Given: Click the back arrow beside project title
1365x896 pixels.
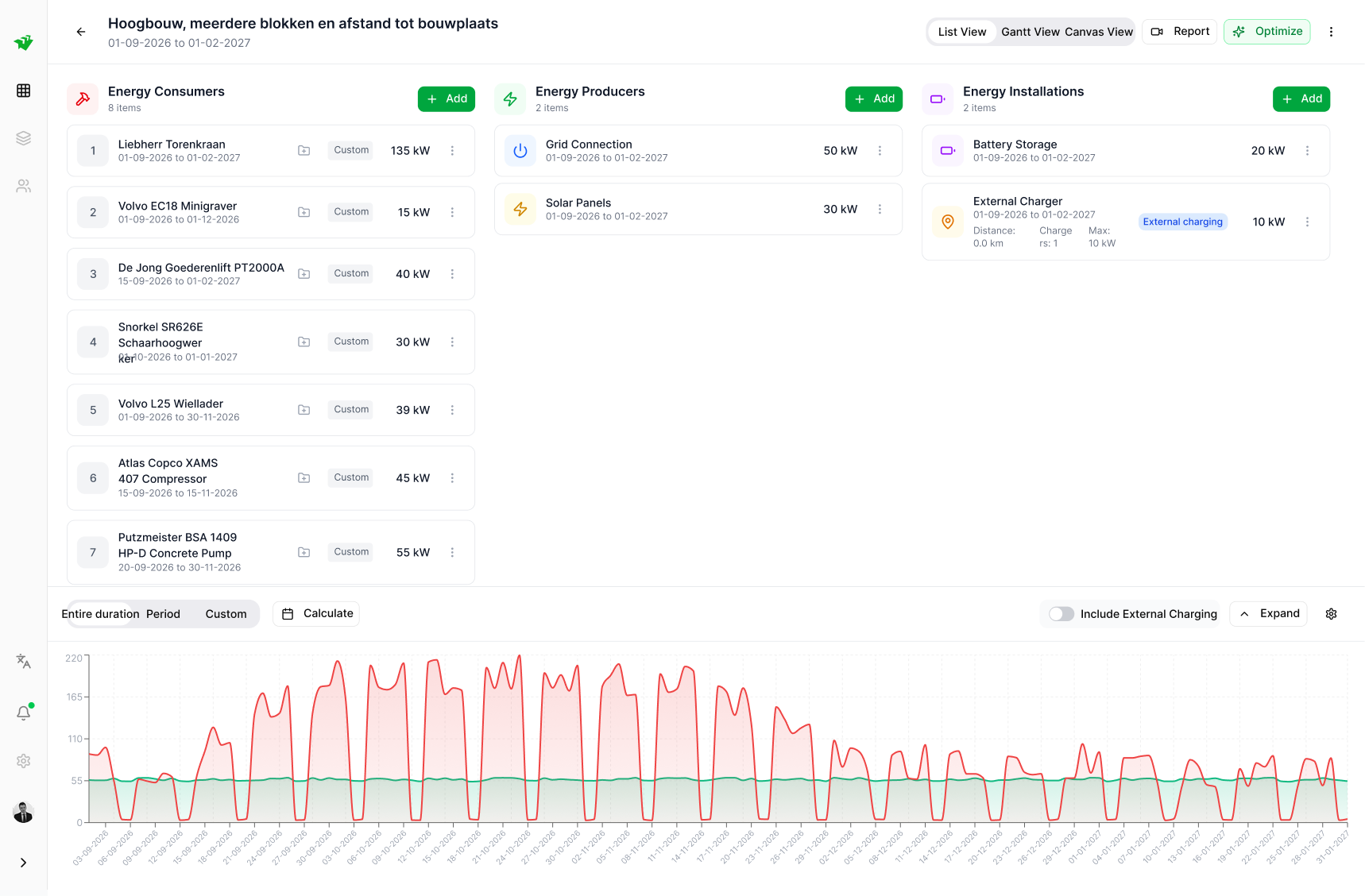Looking at the screenshot, I should click(x=81, y=32).
